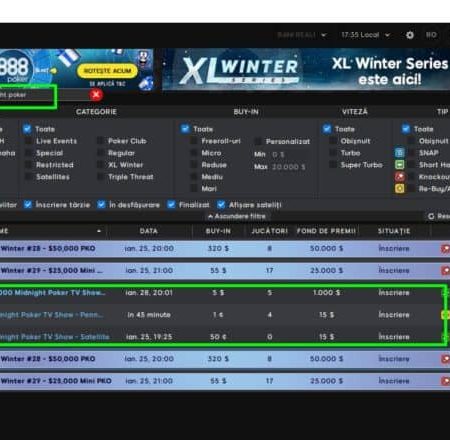This screenshot has width=450, height=440.
Task: Click the SNAP tournament type icon
Action: tap(400, 153)
